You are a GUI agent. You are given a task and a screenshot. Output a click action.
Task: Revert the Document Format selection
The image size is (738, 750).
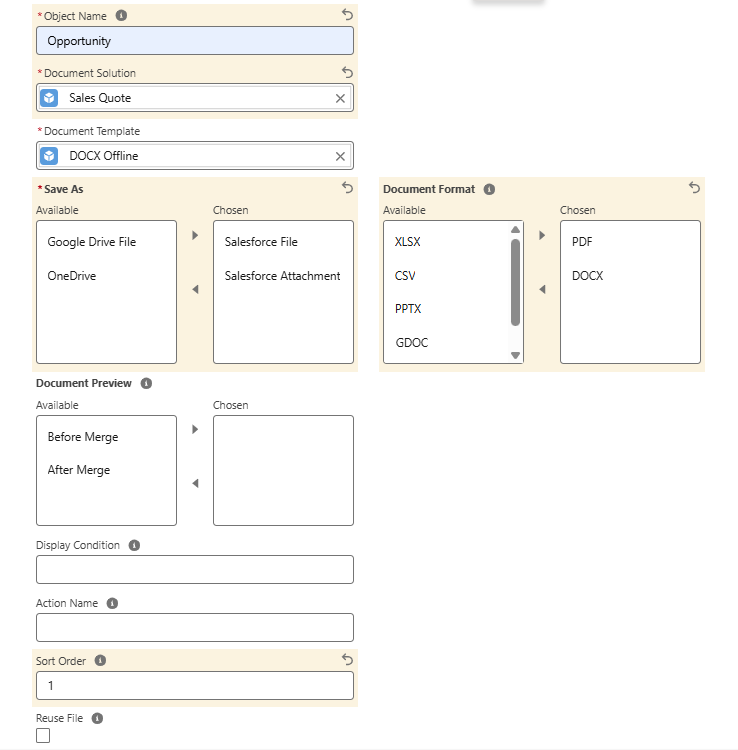694,188
